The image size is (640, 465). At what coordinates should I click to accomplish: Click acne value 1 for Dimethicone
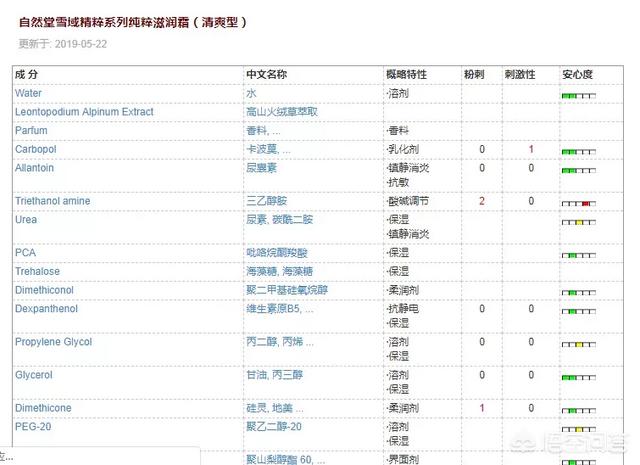pyautogui.click(x=482, y=408)
